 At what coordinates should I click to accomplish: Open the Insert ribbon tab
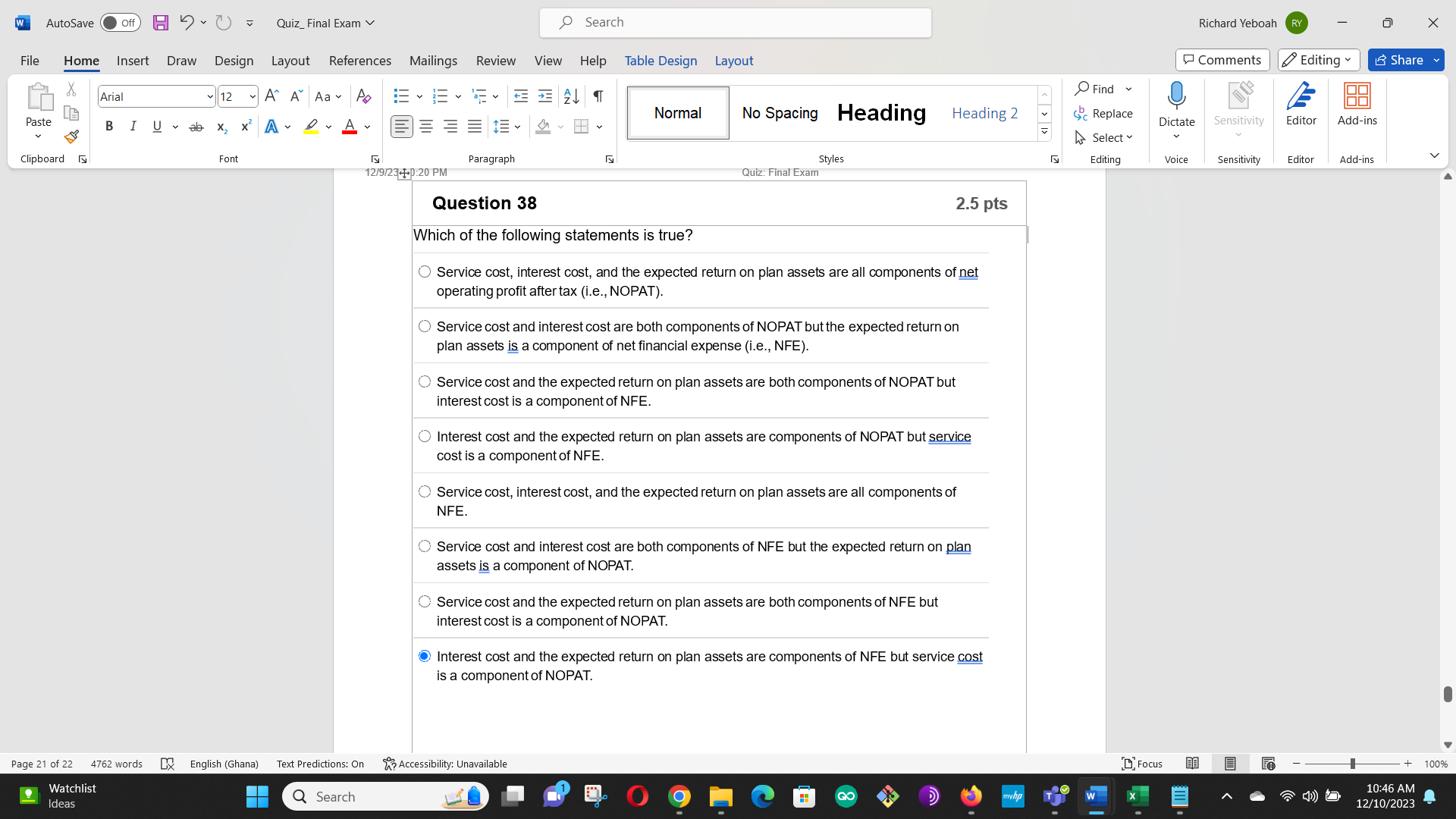click(x=133, y=61)
